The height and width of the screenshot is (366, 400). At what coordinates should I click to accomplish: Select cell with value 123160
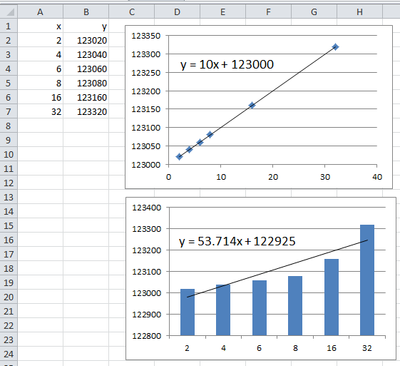[86, 97]
